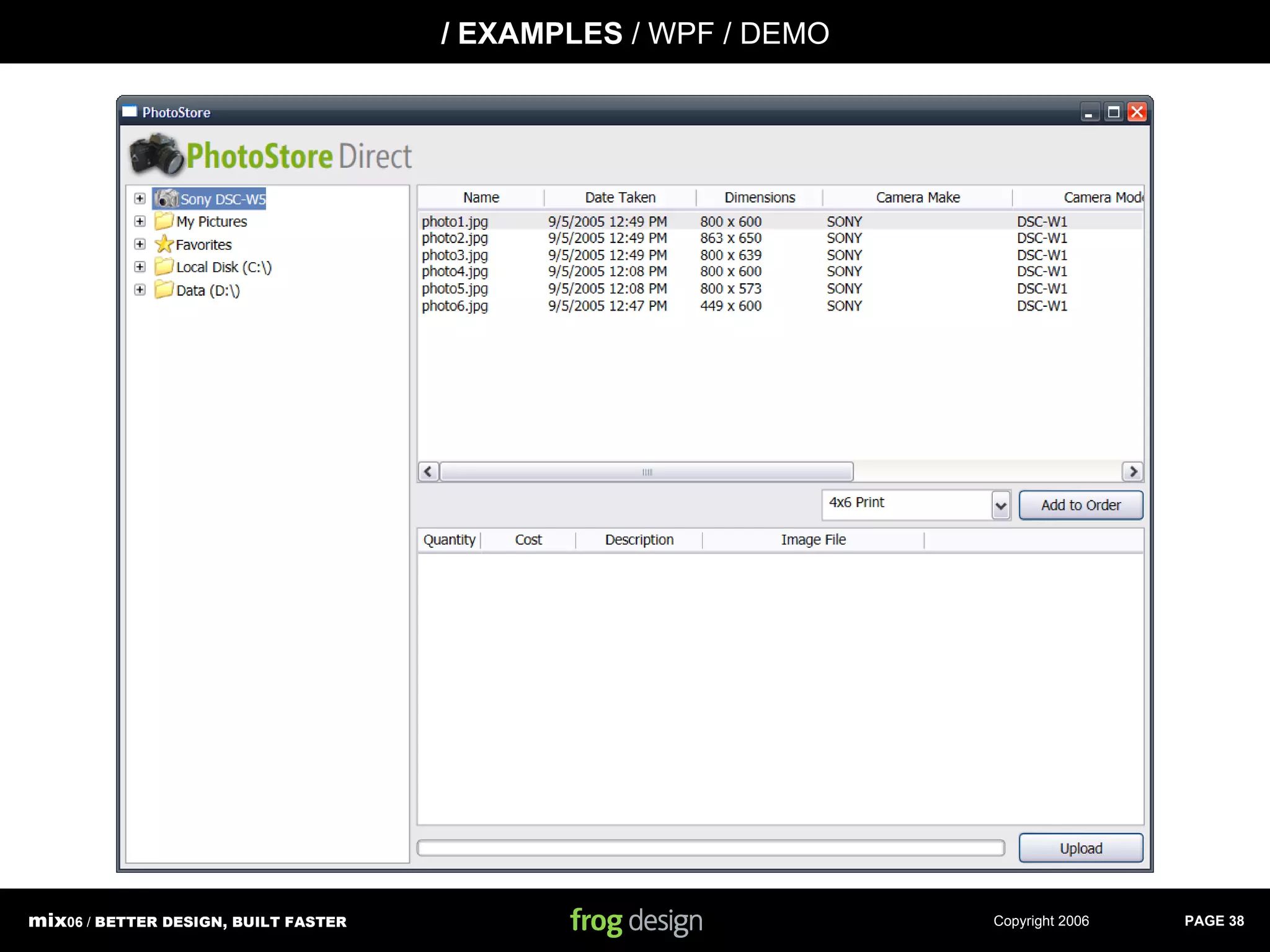1270x952 pixels.
Task: Click the Data (D:\) folder icon
Action: pos(164,289)
